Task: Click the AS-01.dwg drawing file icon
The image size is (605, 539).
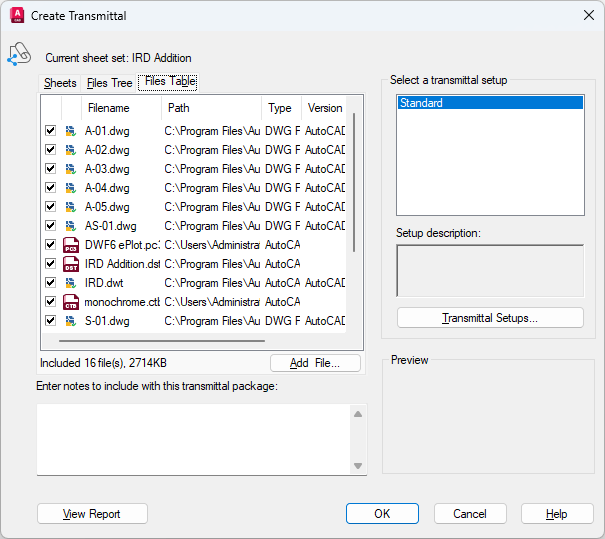Action: pos(71,226)
